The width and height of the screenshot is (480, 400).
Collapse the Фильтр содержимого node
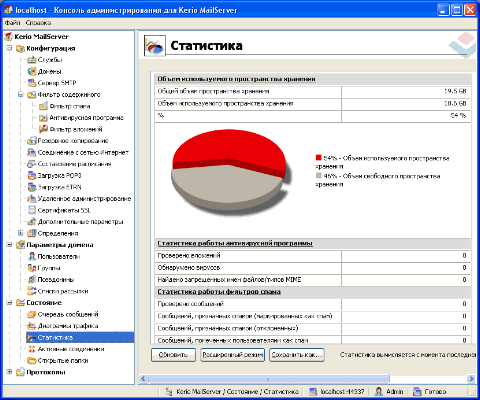(x=21, y=94)
